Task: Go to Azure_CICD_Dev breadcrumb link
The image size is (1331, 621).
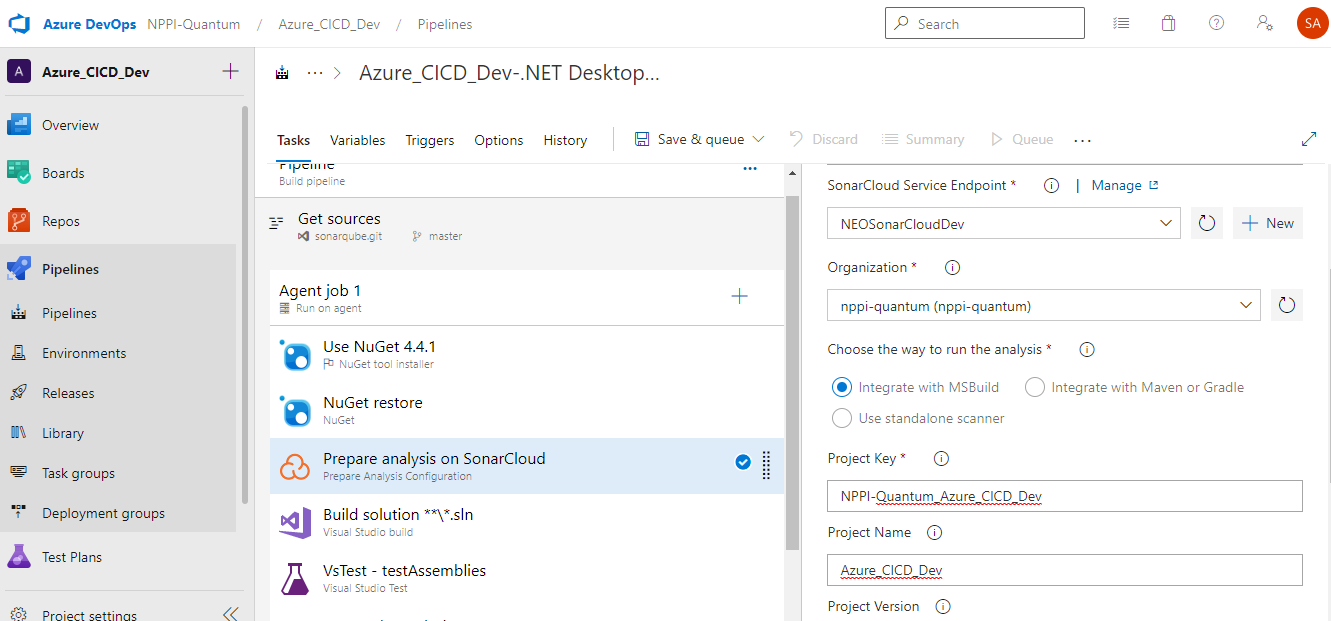Action: pos(328,24)
